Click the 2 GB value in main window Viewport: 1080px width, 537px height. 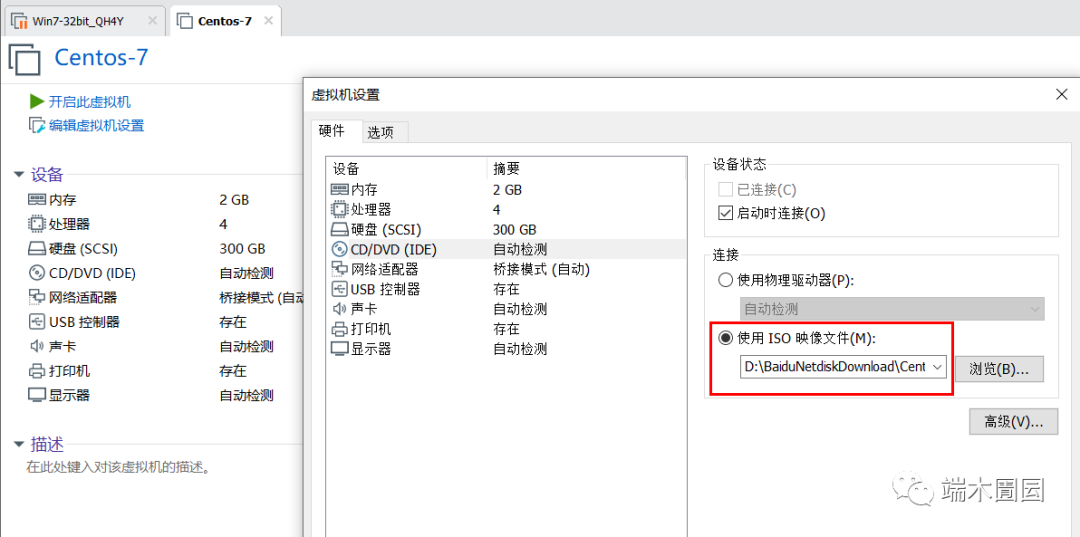(x=234, y=200)
